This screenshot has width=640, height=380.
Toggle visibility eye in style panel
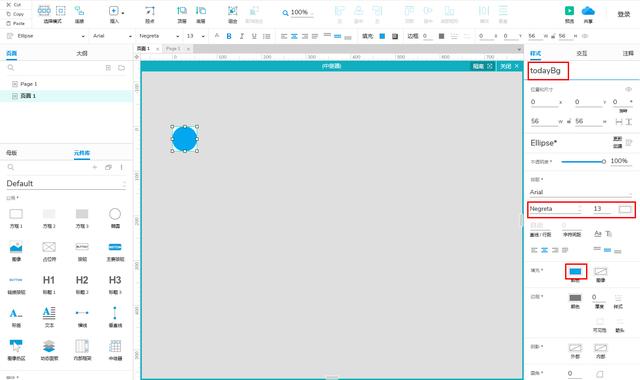629,89
